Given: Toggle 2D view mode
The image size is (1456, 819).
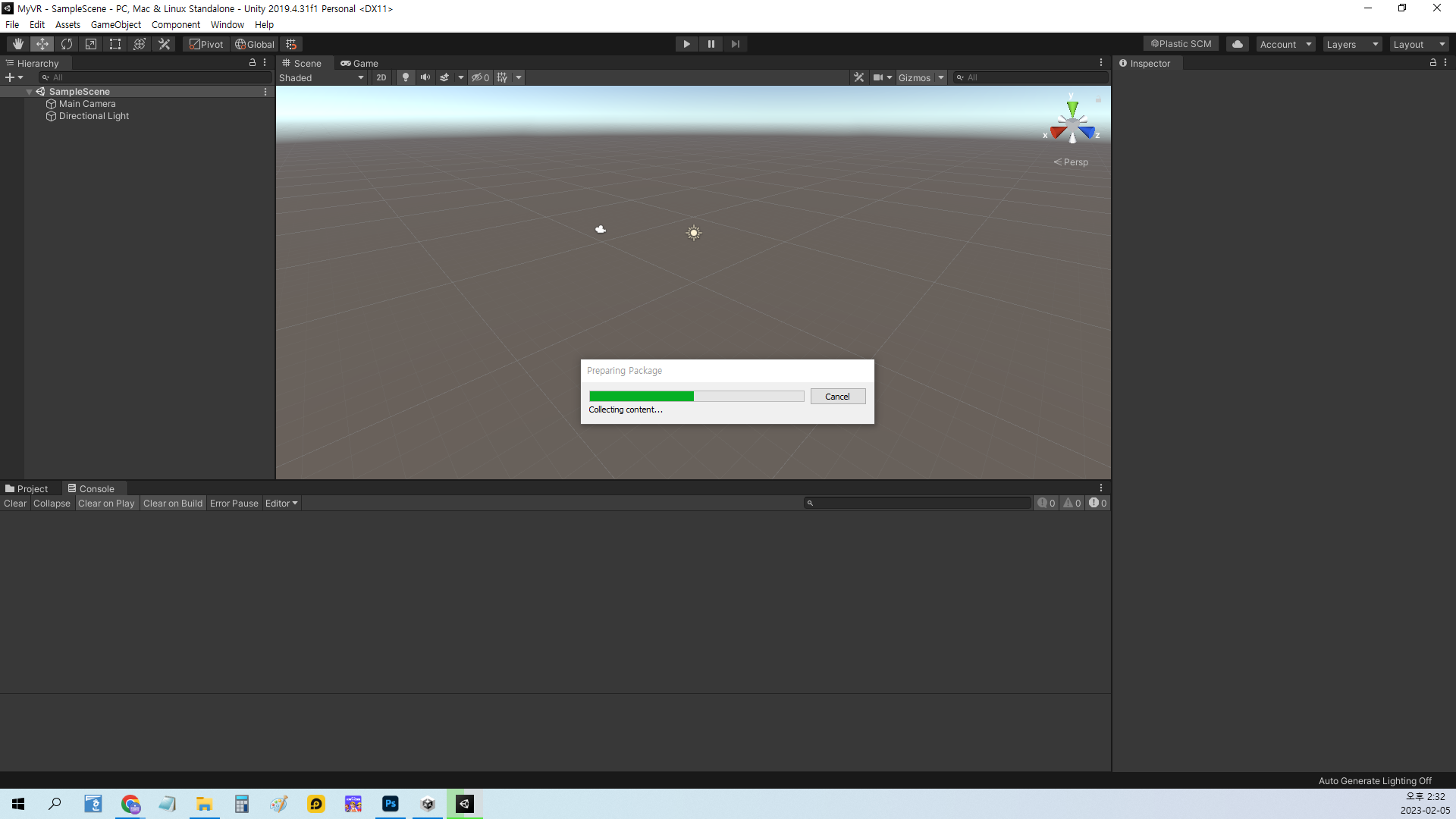Looking at the screenshot, I should pos(381,77).
